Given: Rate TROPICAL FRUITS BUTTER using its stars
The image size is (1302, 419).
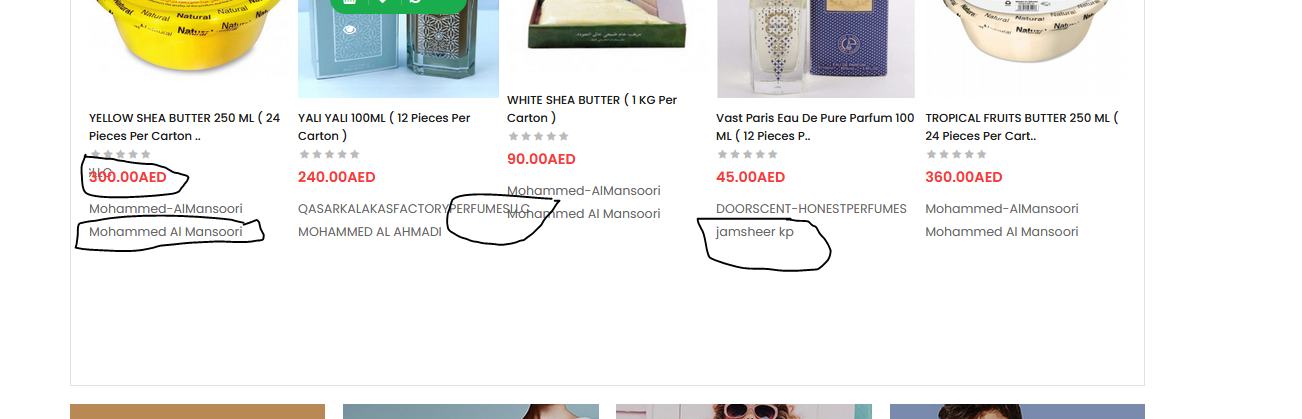Looking at the screenshot, I should point(956,154).
